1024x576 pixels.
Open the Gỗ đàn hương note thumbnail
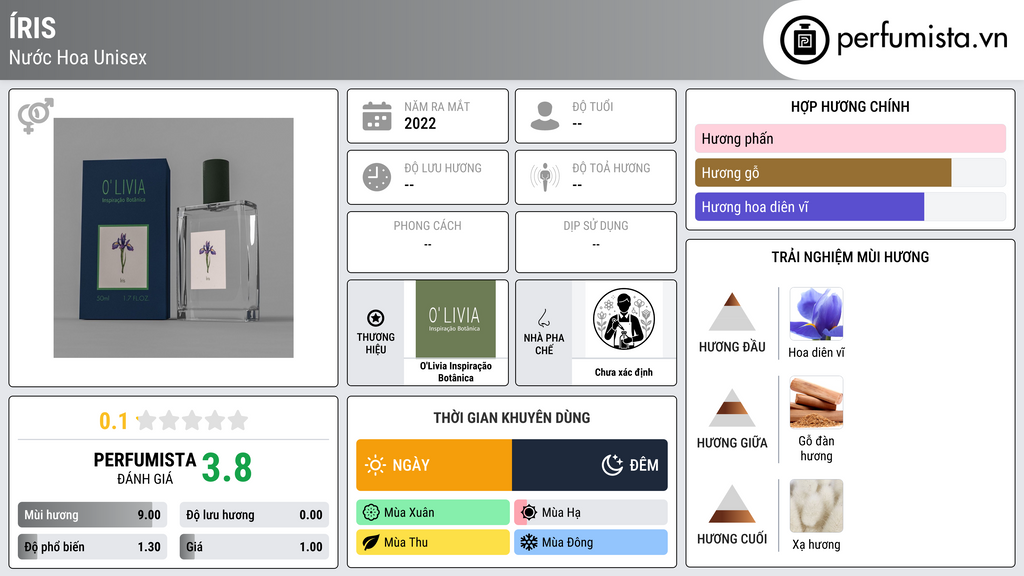(816, 402)
